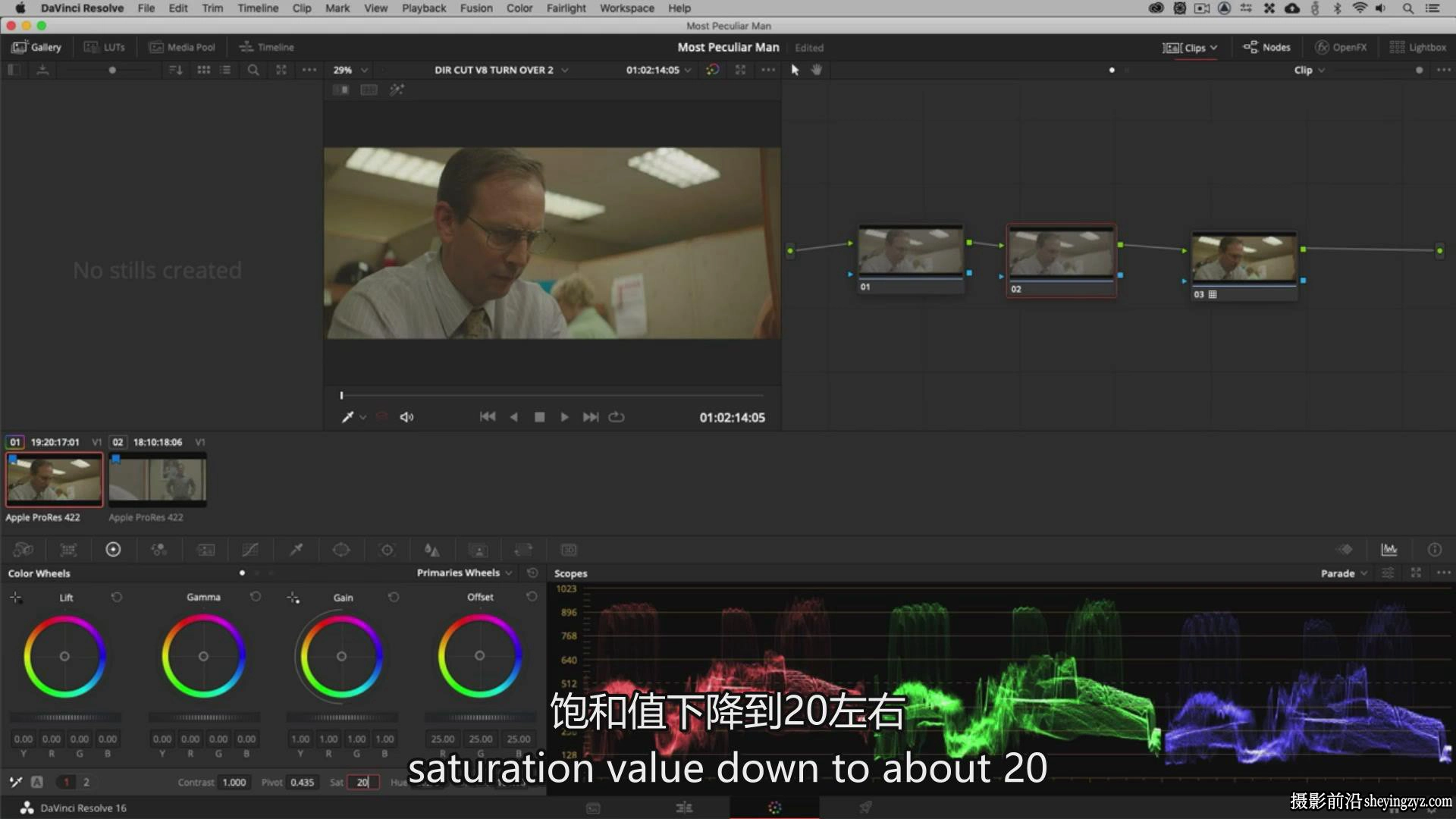Switch to the Color page button

point(774,808)
